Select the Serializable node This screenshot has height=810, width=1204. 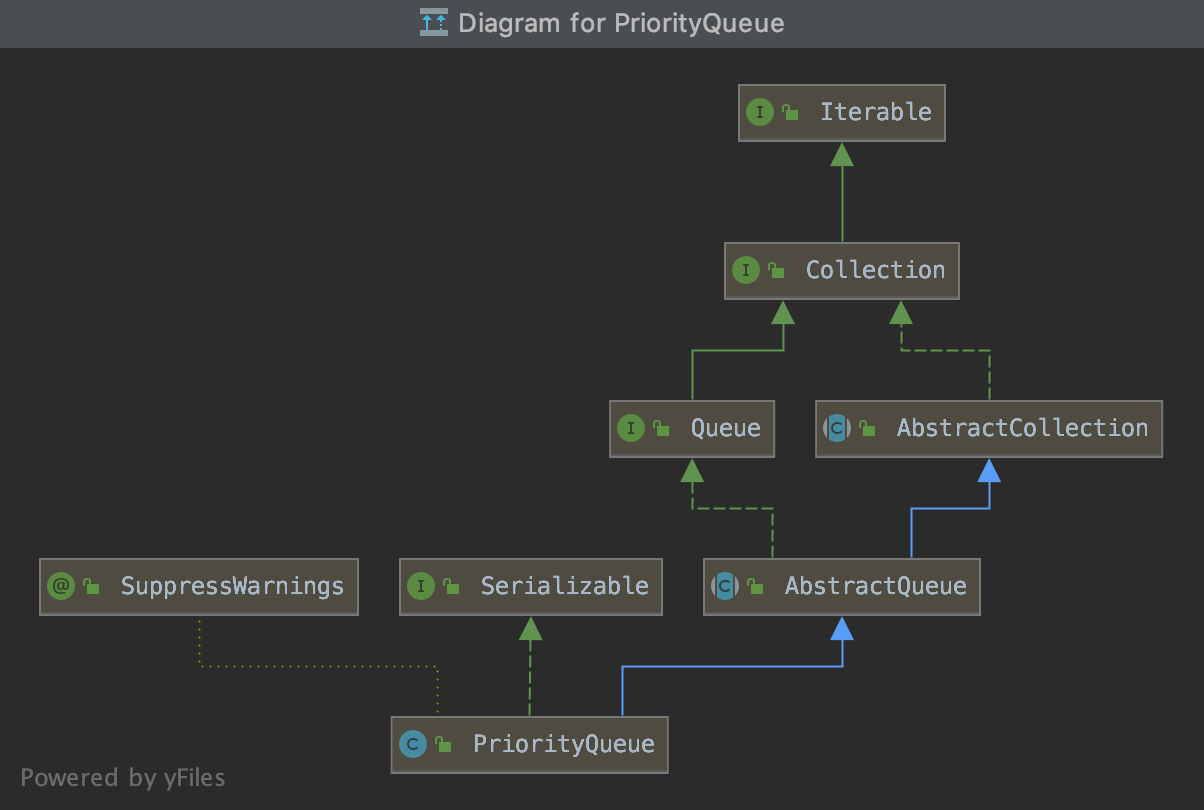pos(565,586)
